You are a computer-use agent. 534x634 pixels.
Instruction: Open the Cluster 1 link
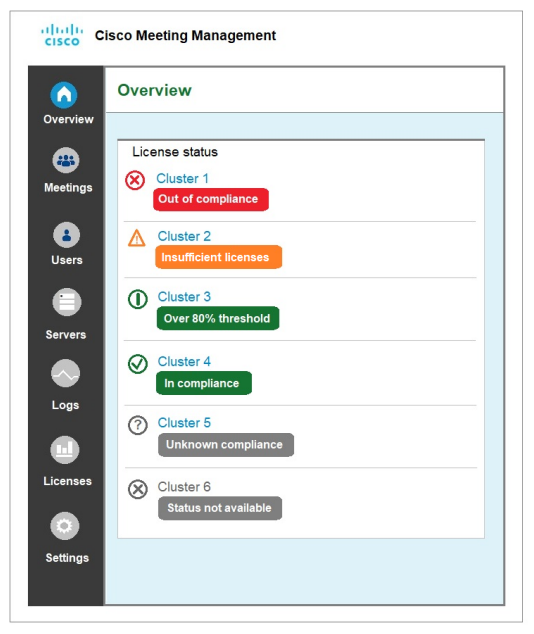(x=182, y=178)
